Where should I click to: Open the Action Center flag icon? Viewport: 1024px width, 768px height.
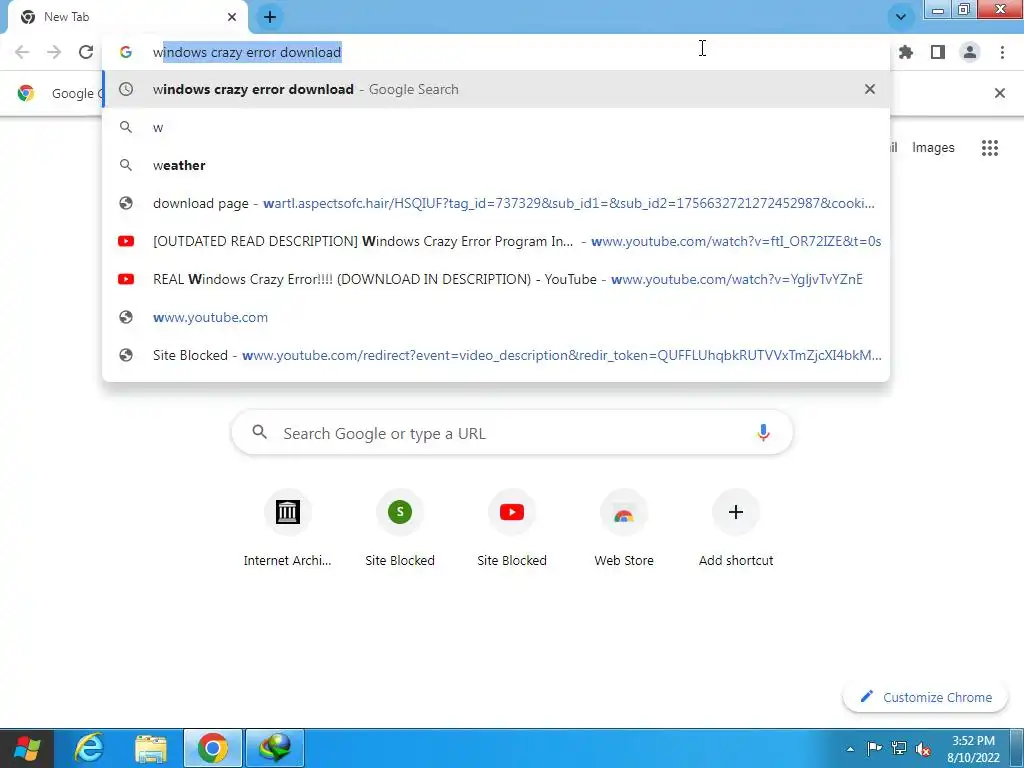tap(874, 748)
